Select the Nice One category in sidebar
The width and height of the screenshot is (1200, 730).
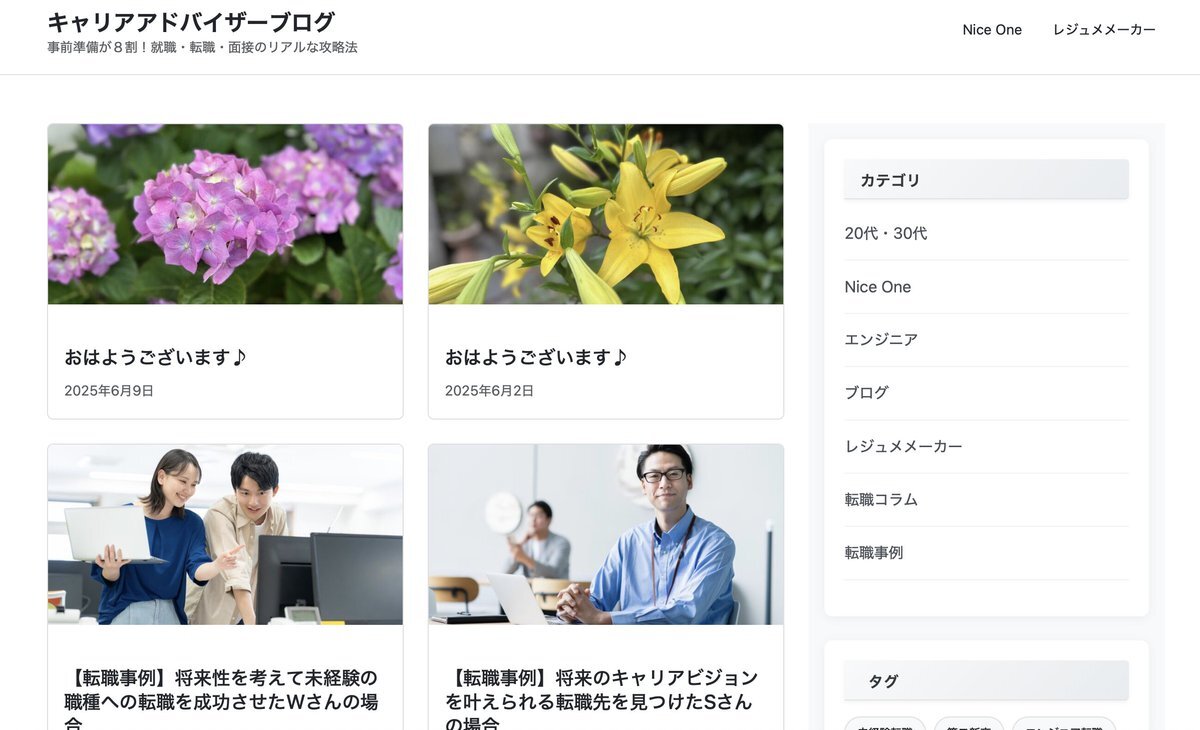coord(878,287)
